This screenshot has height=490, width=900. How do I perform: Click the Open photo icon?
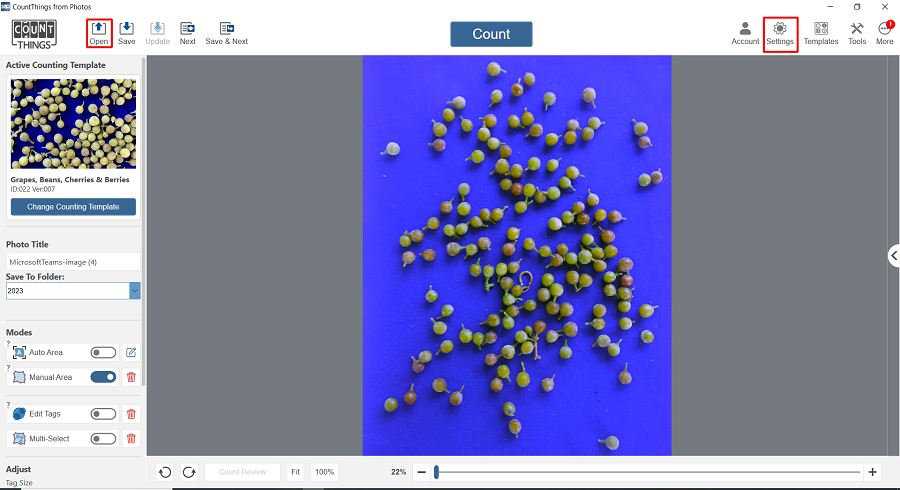(98, 29)
